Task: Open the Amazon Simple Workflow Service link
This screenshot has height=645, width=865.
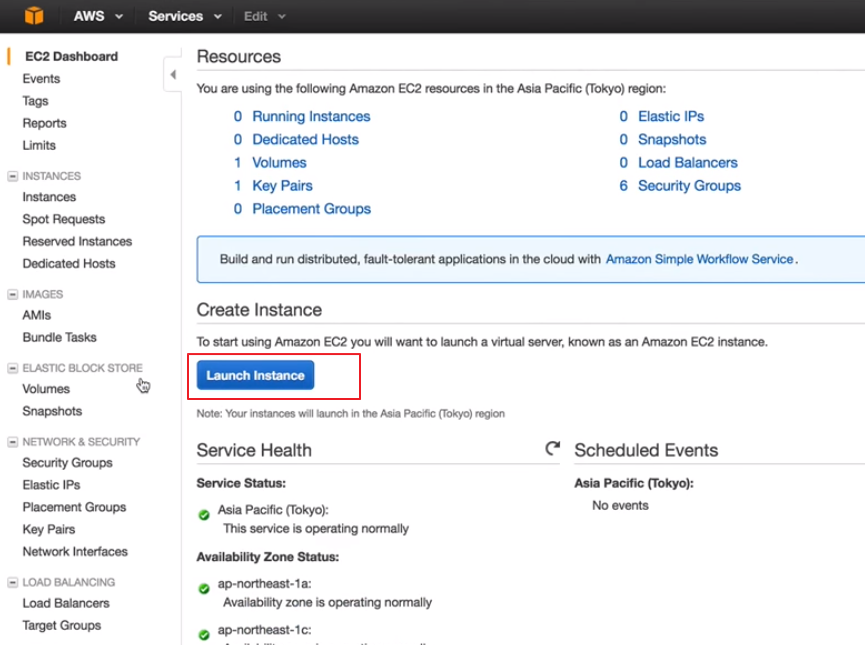Action: click(700, 259)
